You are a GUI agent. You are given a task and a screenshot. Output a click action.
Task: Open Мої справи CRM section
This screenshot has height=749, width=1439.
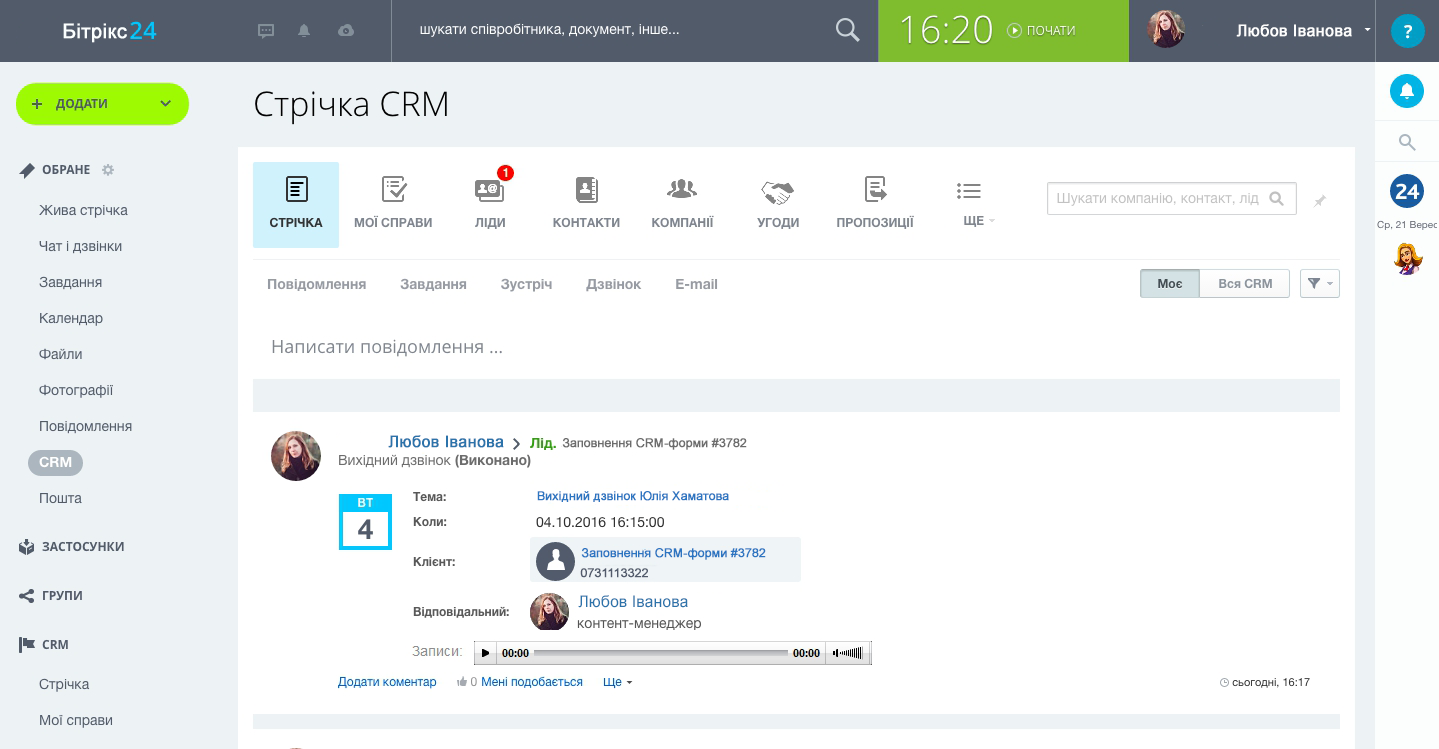pyautogui.click(x=393, y=203)
